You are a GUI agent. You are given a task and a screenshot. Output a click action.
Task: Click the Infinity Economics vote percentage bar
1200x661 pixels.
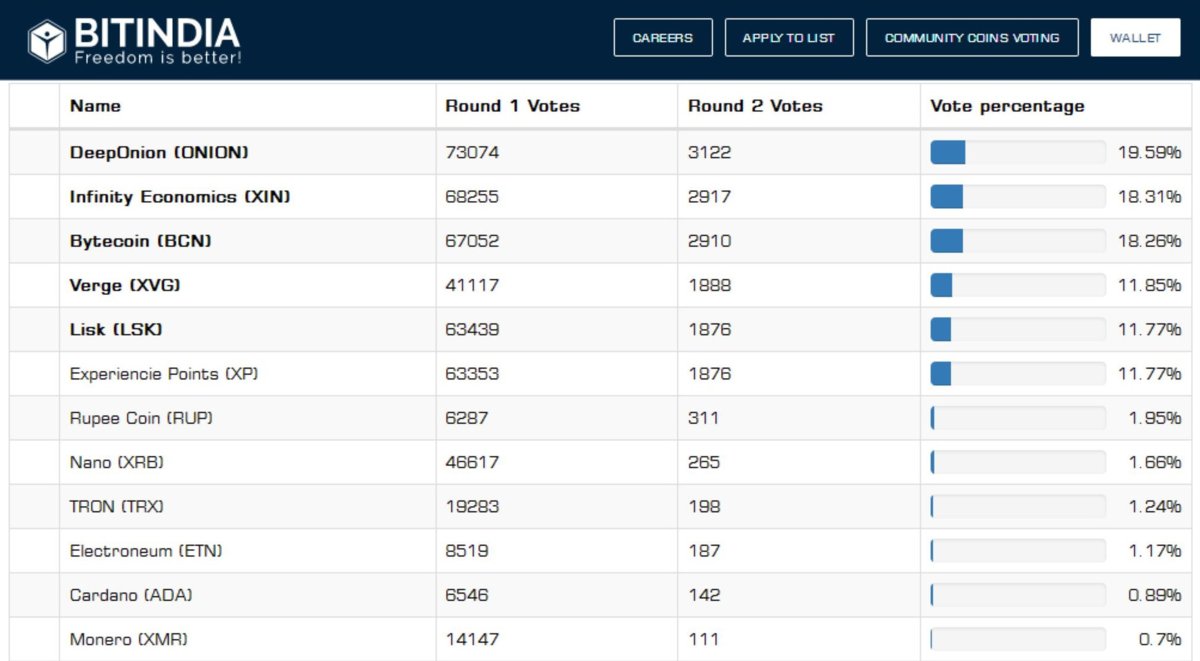tap(1018, 197)
